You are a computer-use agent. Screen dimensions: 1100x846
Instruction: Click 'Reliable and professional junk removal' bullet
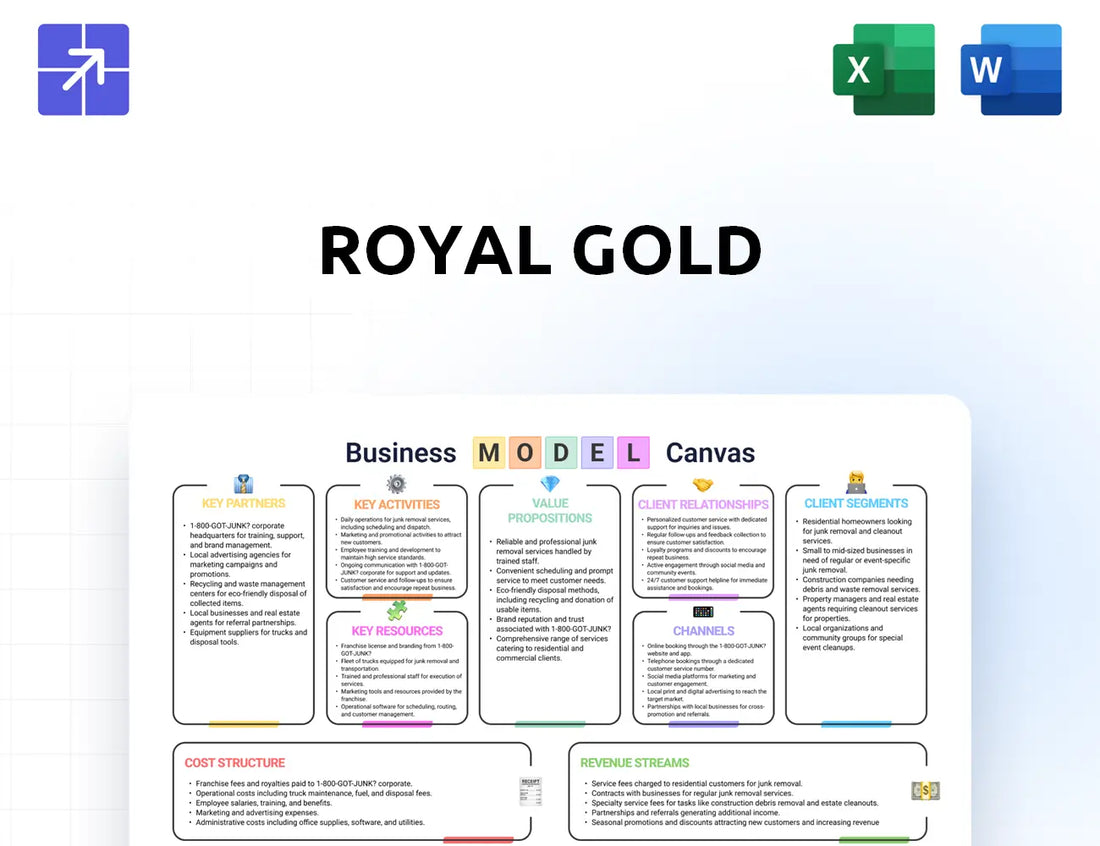click(546, 551)
